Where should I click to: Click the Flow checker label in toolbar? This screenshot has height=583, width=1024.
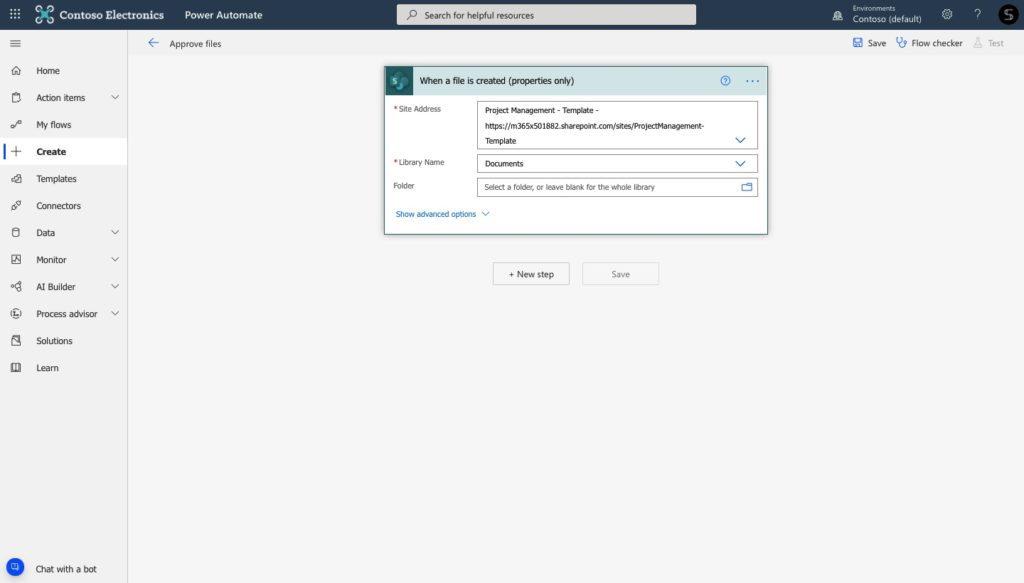(x=936, y=43)
